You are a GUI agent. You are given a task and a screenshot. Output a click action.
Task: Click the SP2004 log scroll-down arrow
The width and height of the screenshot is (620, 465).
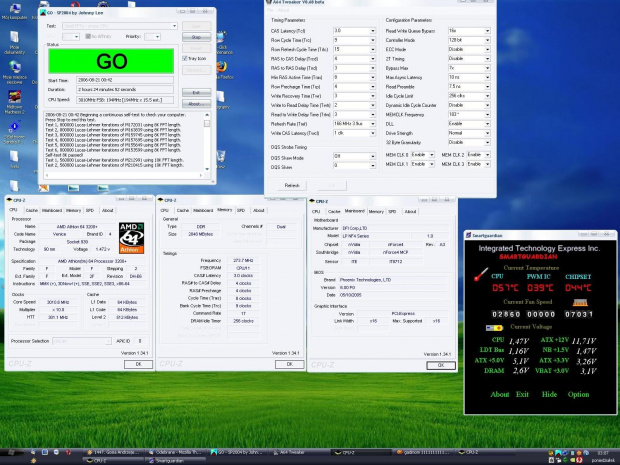click(x=207, y=169)
